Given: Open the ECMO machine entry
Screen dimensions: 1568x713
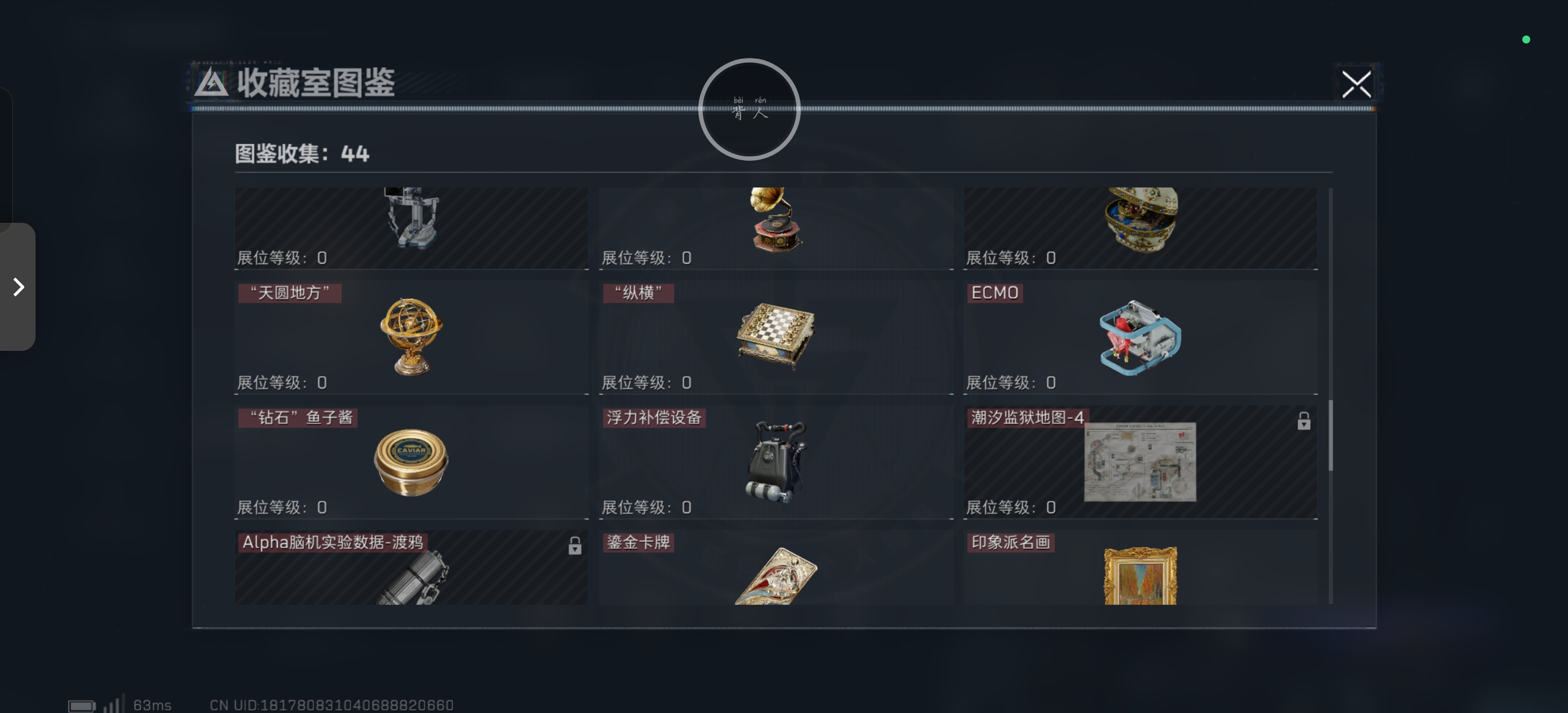Looking at the screenshot, I should 1139,337.
